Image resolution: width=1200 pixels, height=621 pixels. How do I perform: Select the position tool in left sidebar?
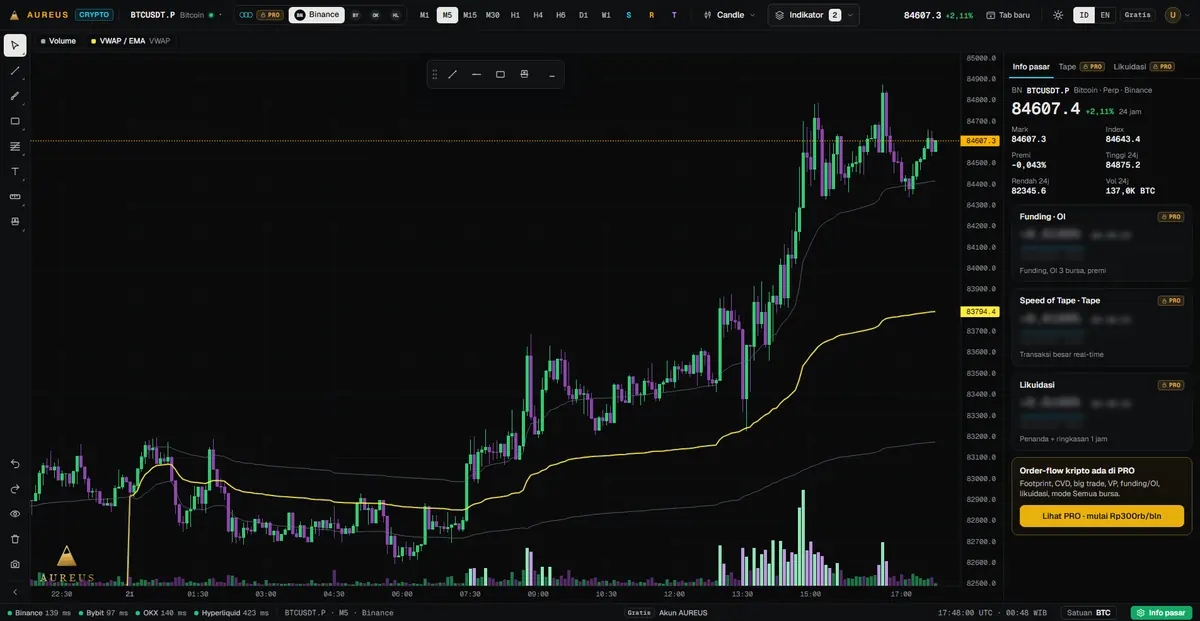(15, 221)
